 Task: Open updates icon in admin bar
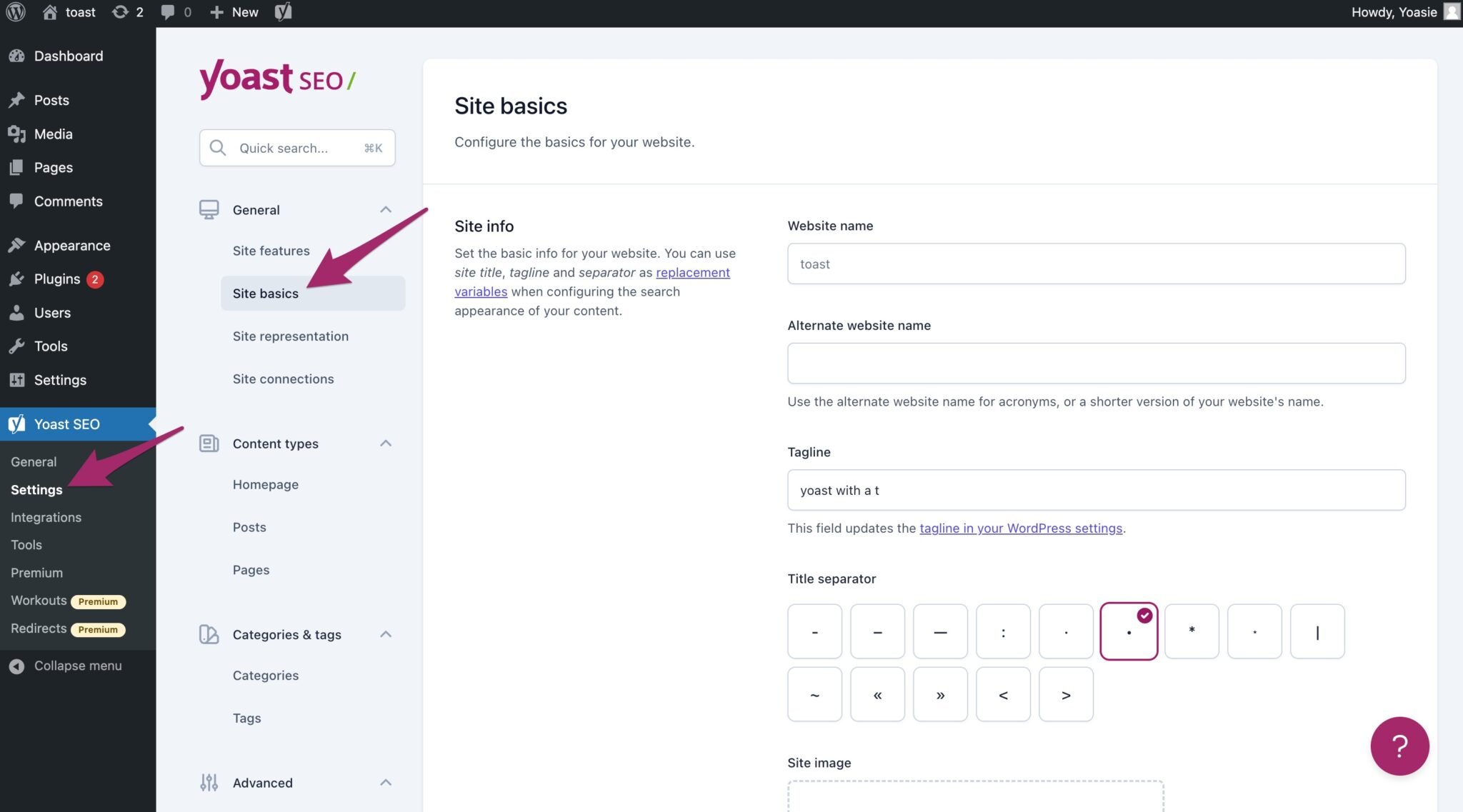coord(120,12)
